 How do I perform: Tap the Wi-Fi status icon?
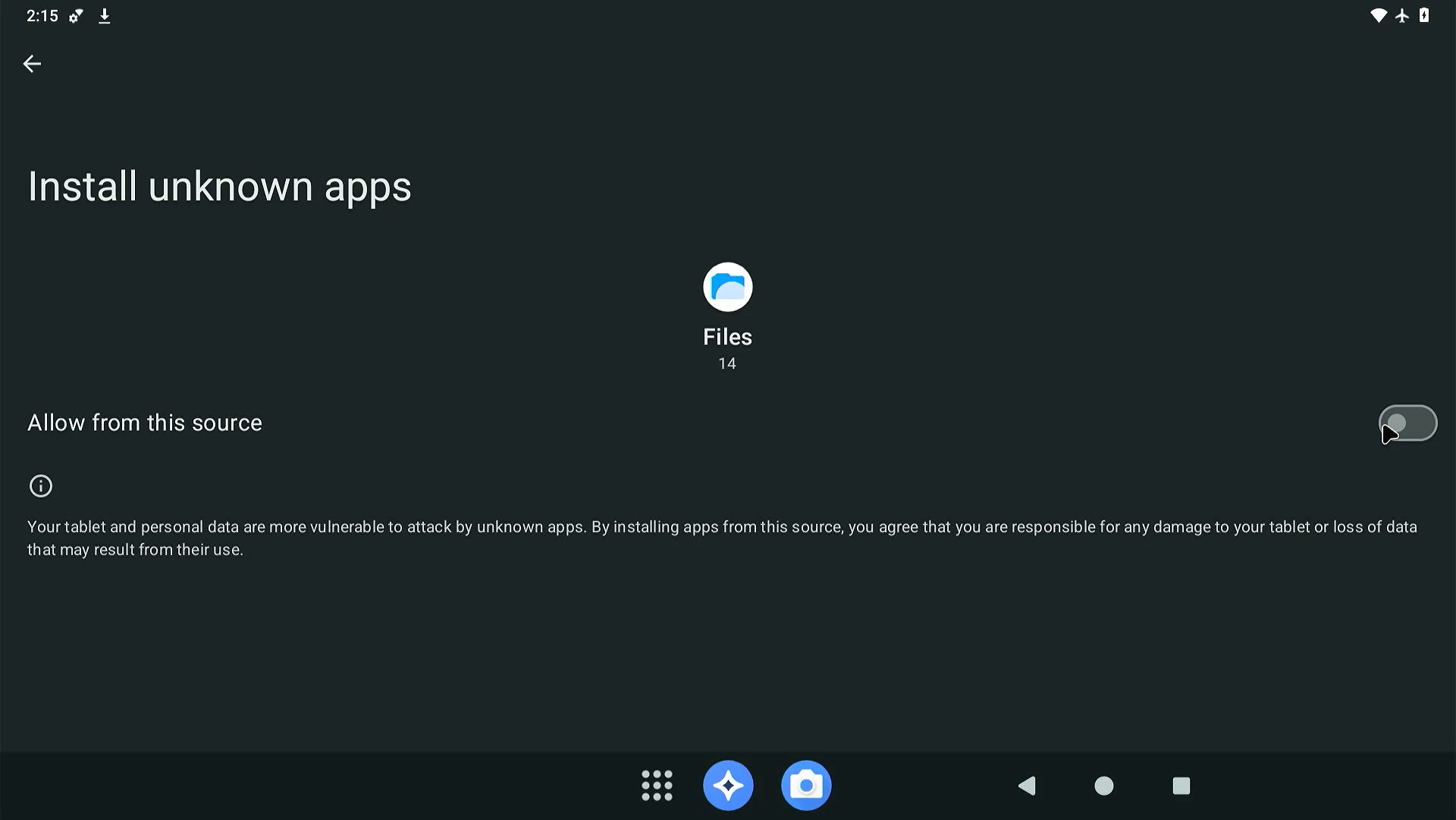(1378, 16)
